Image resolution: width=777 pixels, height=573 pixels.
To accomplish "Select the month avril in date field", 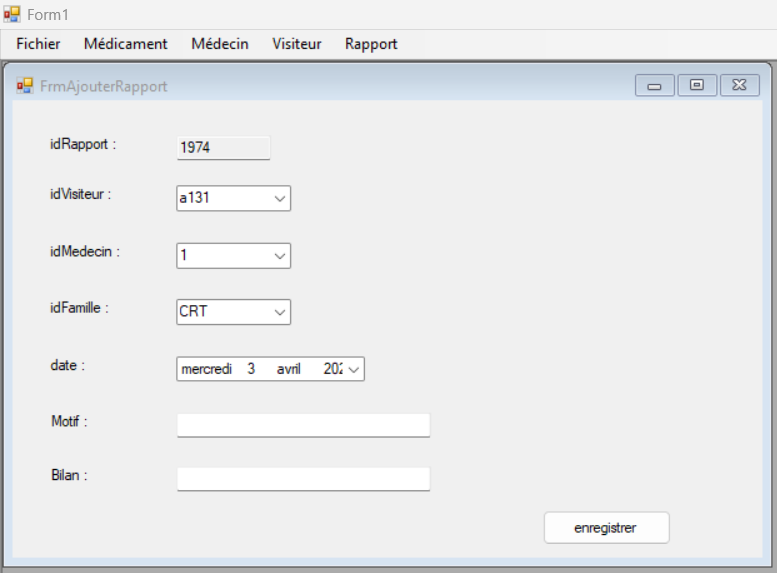I will click(289, 369).
